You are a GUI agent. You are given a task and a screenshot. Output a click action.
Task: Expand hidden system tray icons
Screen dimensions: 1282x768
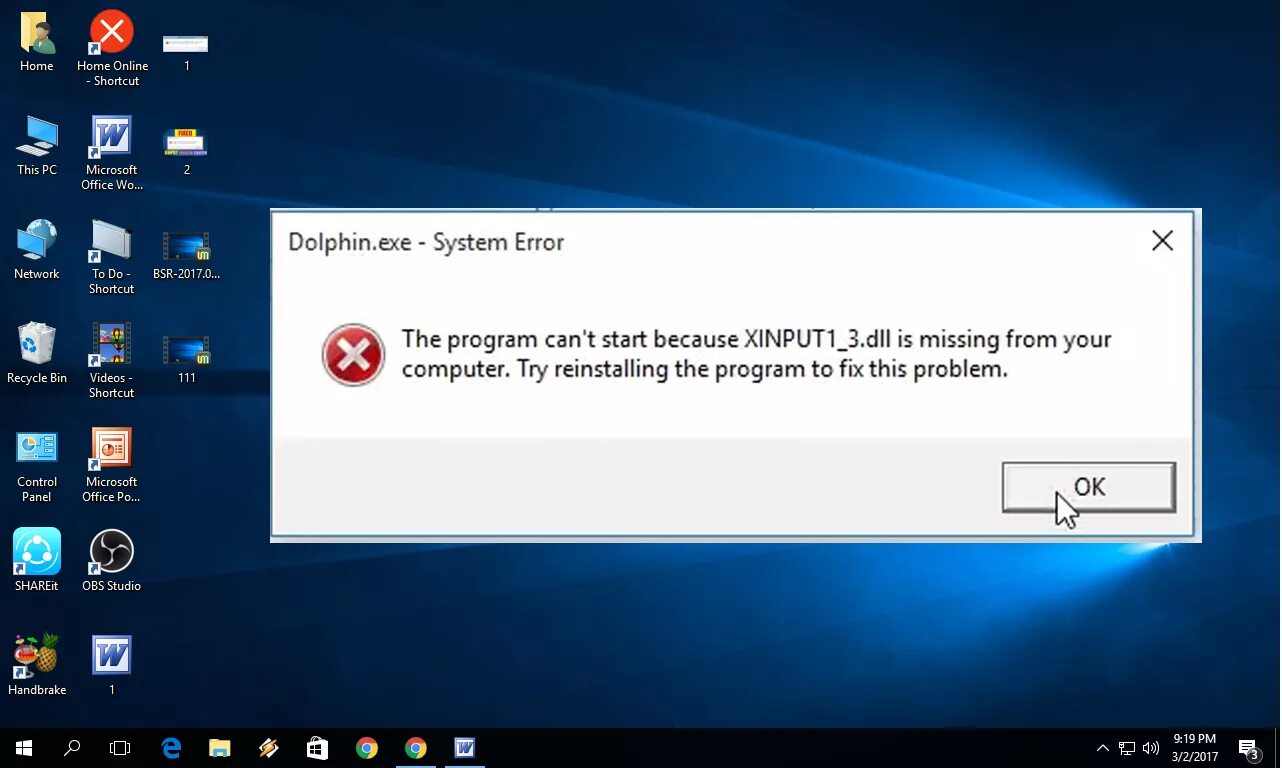(x=1102, y=748)
